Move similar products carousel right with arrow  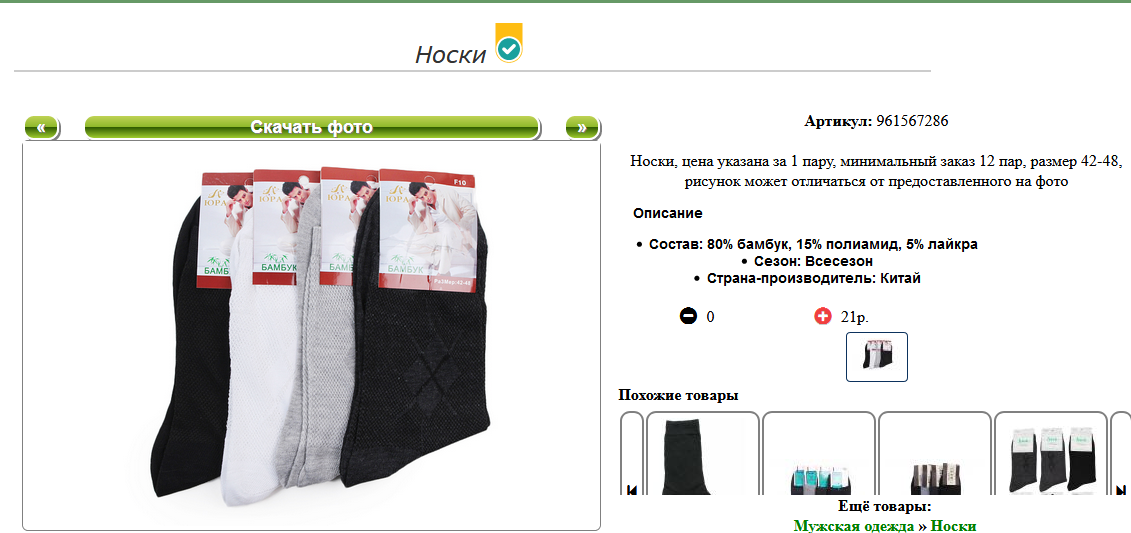(x=1121, y=490)
